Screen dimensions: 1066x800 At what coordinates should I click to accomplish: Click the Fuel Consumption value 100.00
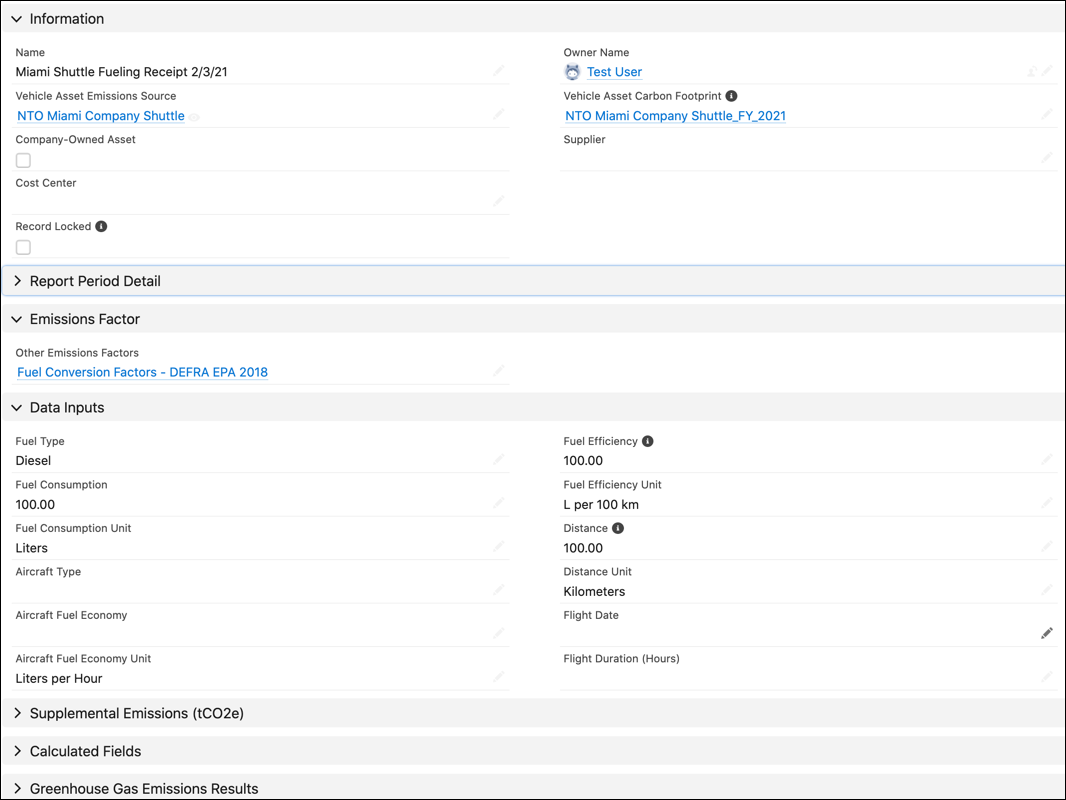(35, 504)
